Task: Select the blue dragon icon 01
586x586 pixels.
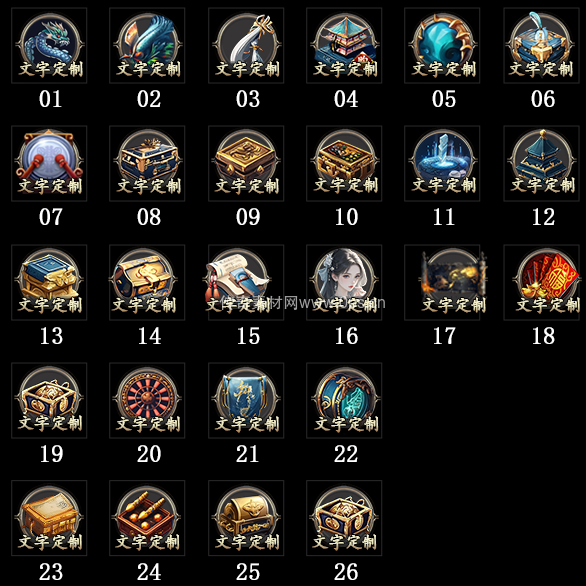Action: (x=49, y=45)
